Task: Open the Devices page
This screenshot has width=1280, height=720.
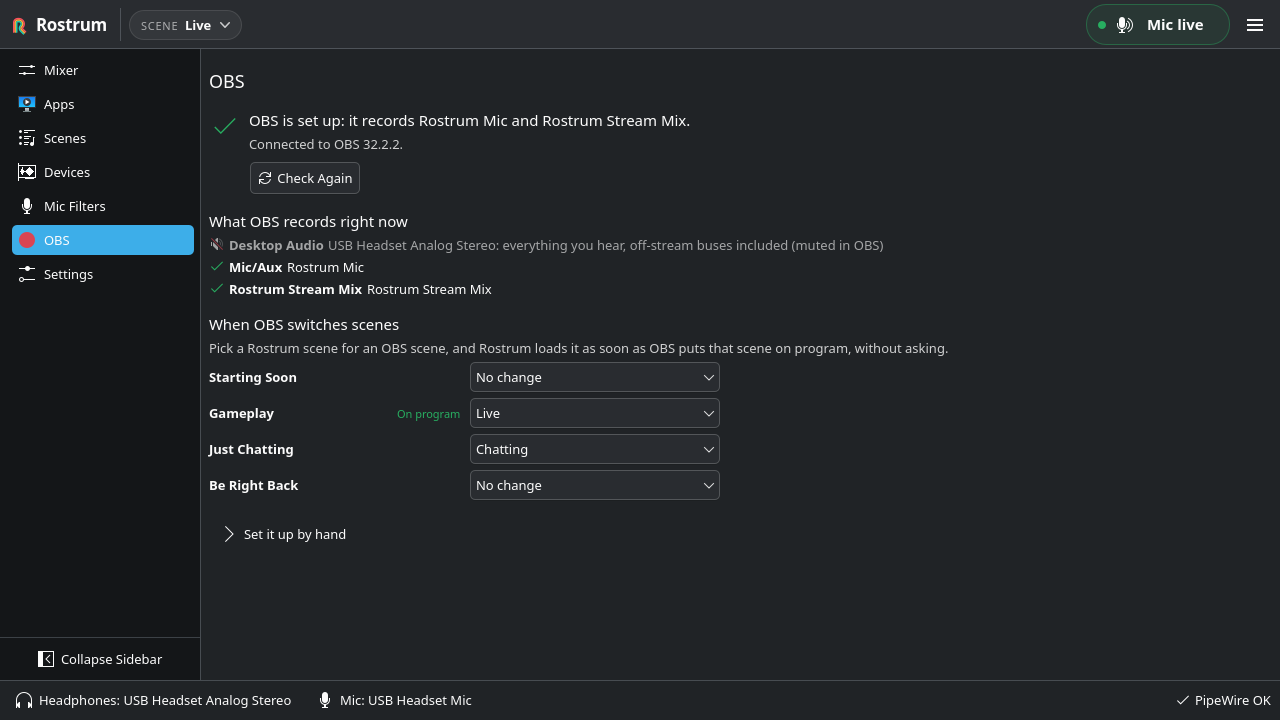Action: [x=103, y=172]
